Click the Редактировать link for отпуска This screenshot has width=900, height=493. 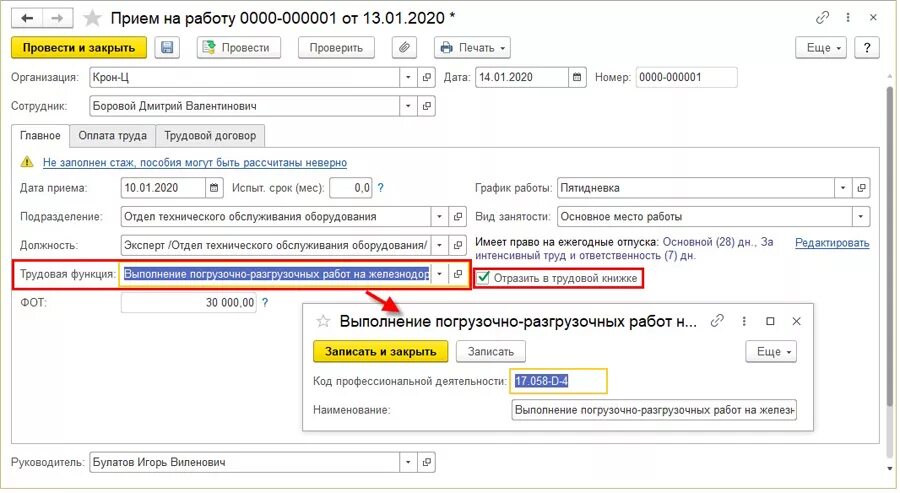pyautogui.click(x=832, y=243)
